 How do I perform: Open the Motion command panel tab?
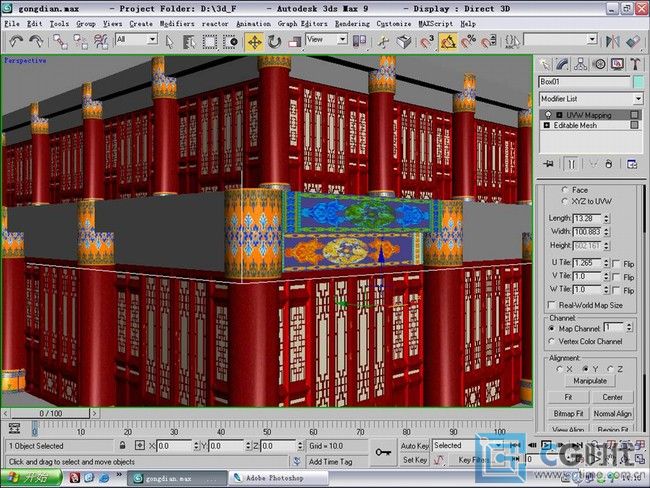[599, 64]
